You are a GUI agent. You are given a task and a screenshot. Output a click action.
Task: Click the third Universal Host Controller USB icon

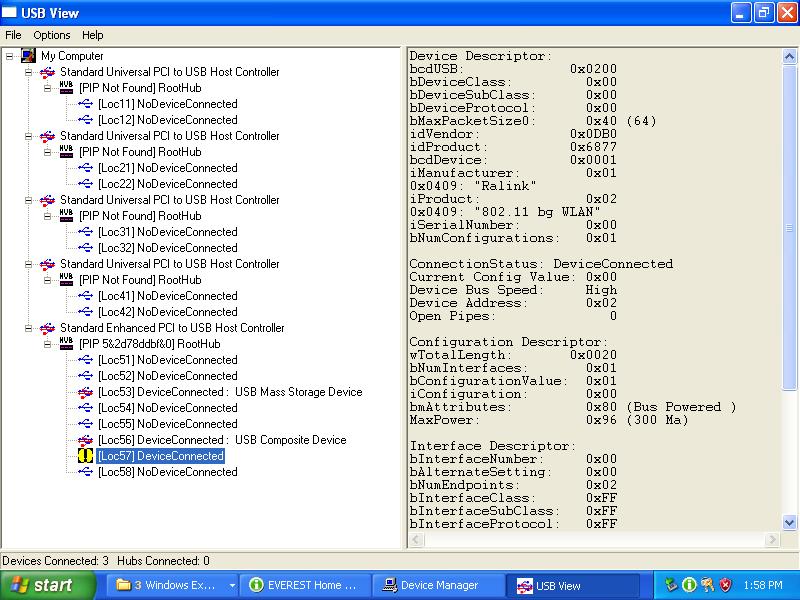[47, 200]
